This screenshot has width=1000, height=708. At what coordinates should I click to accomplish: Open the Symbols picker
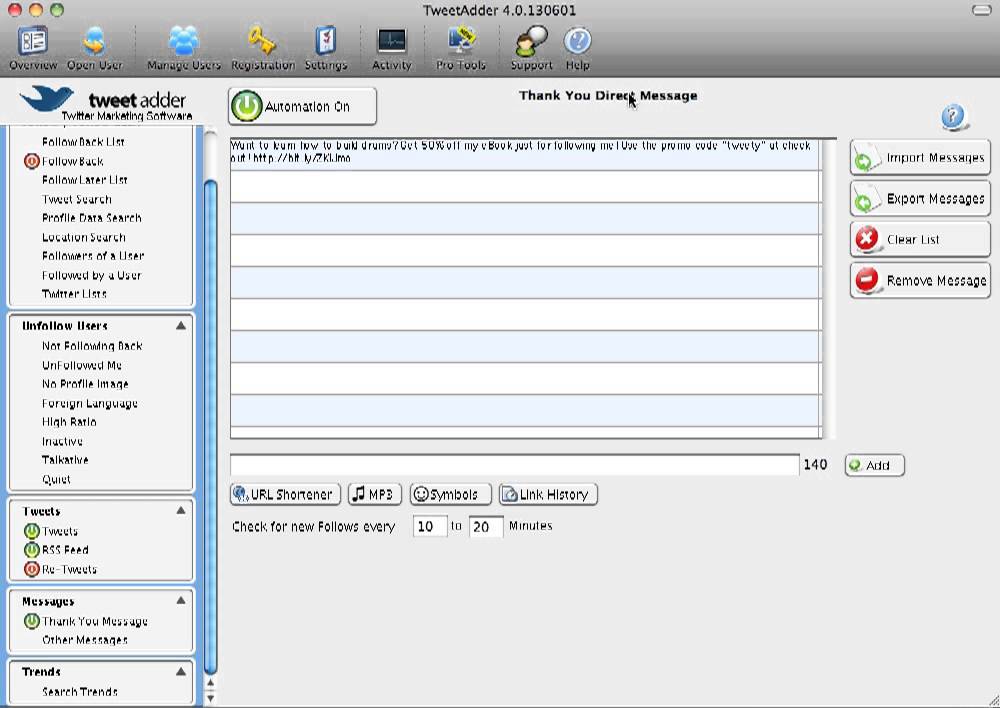coord(450,494)
